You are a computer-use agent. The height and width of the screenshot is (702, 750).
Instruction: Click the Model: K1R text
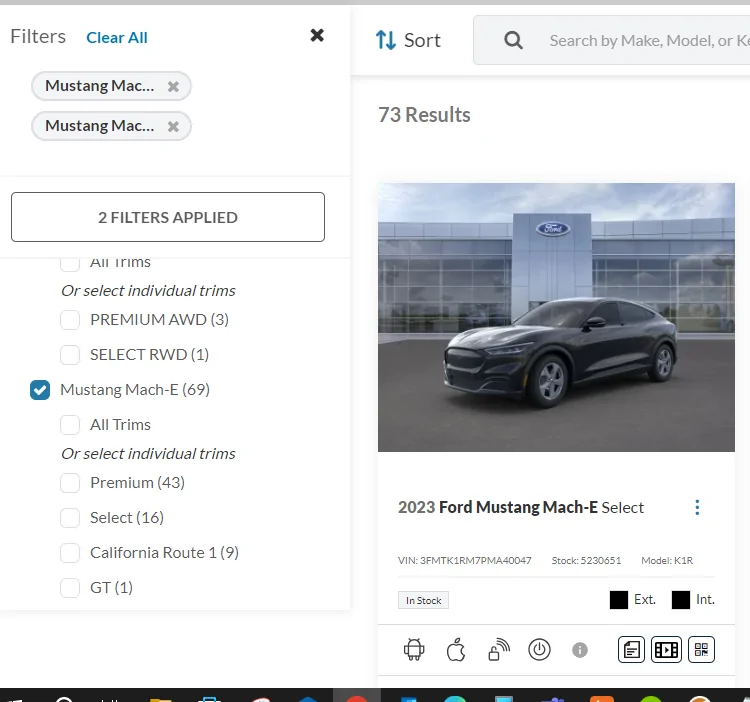(x=667, y=560)
